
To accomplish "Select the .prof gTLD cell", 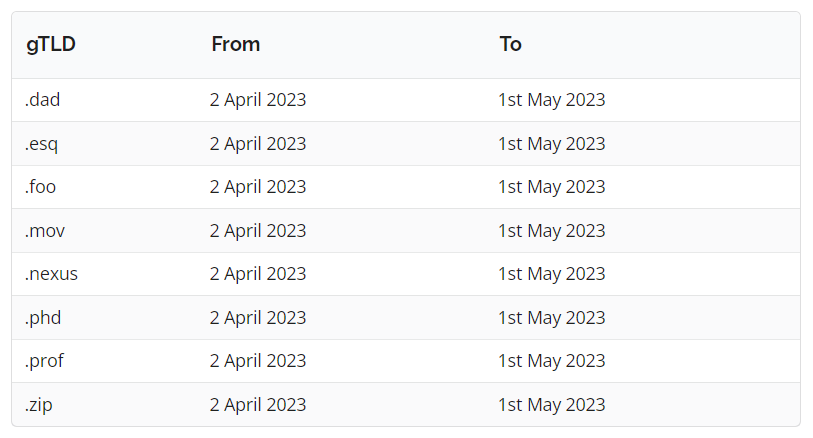I will pos(45,361).
